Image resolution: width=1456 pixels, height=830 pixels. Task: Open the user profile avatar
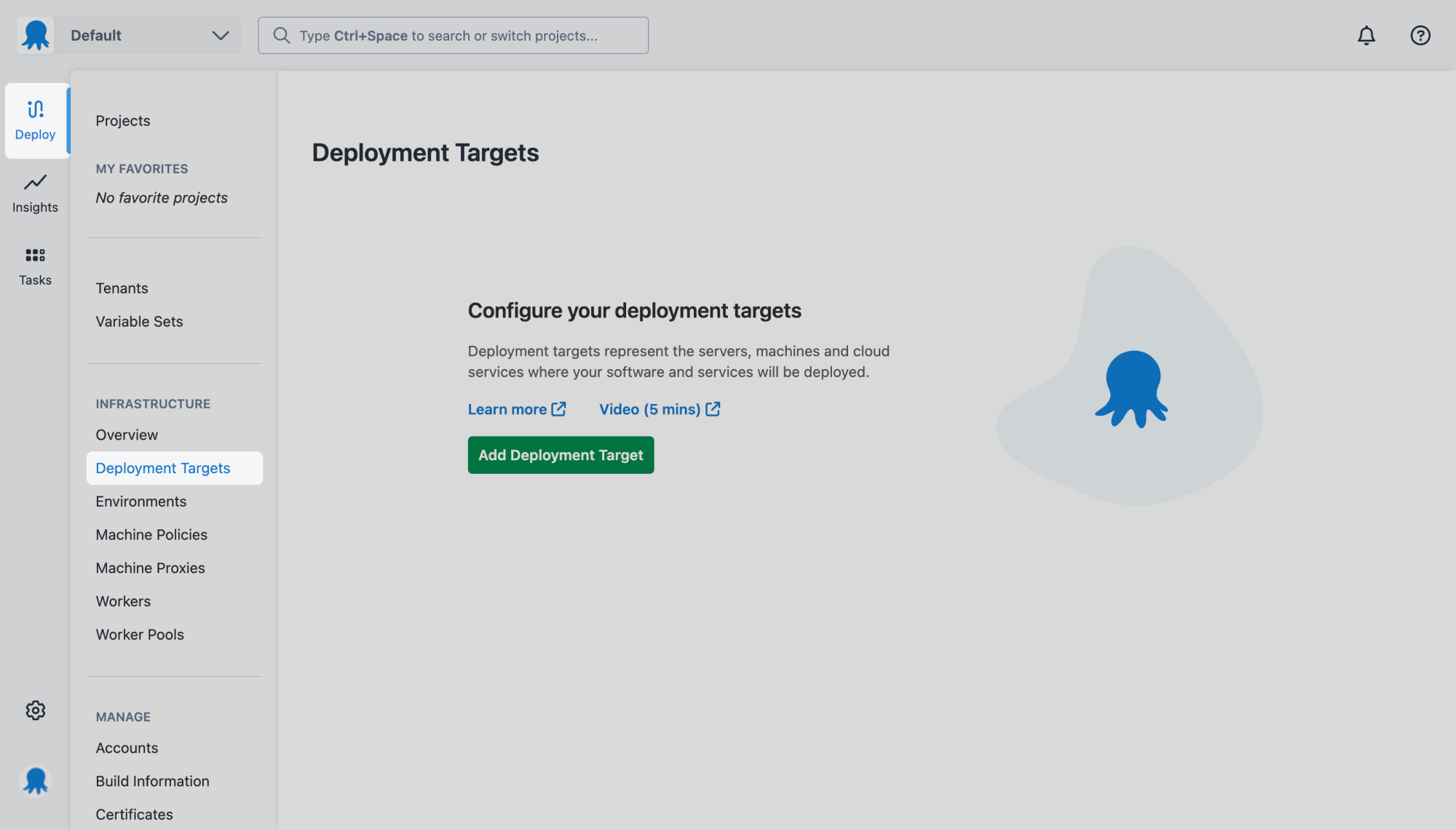coord(36,781)
